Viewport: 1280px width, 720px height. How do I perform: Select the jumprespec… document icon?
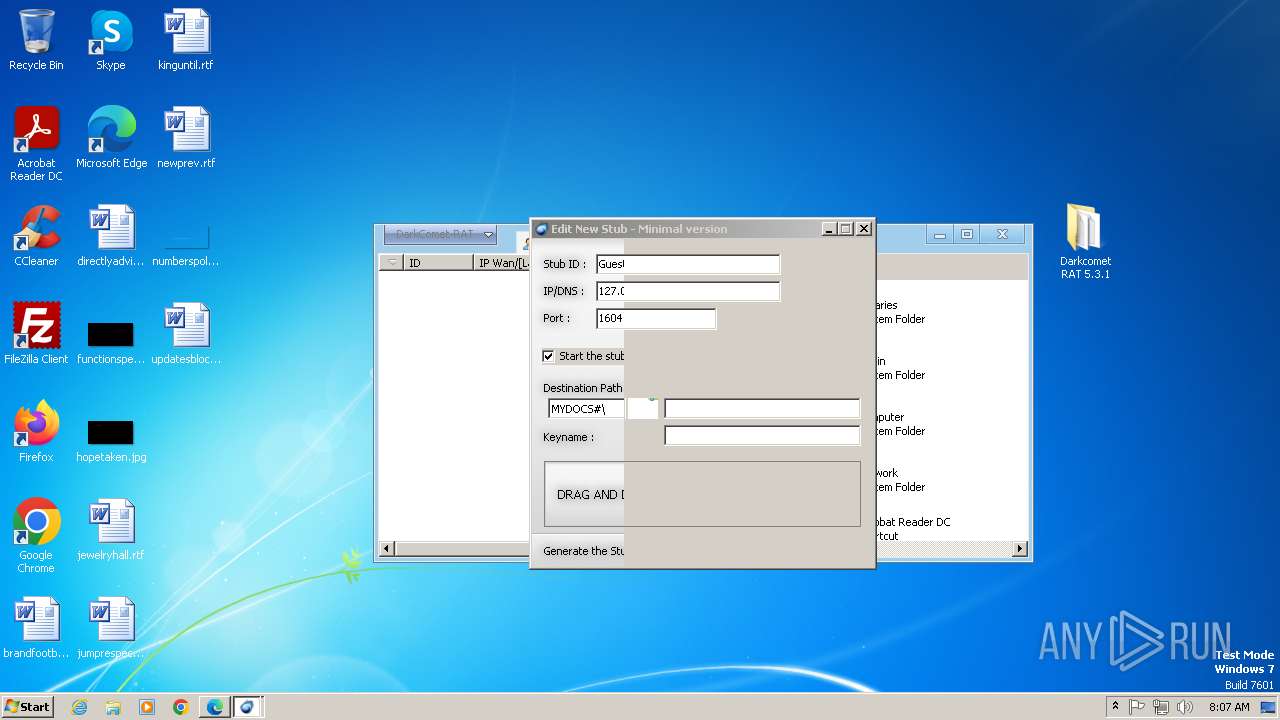[111, 628]
